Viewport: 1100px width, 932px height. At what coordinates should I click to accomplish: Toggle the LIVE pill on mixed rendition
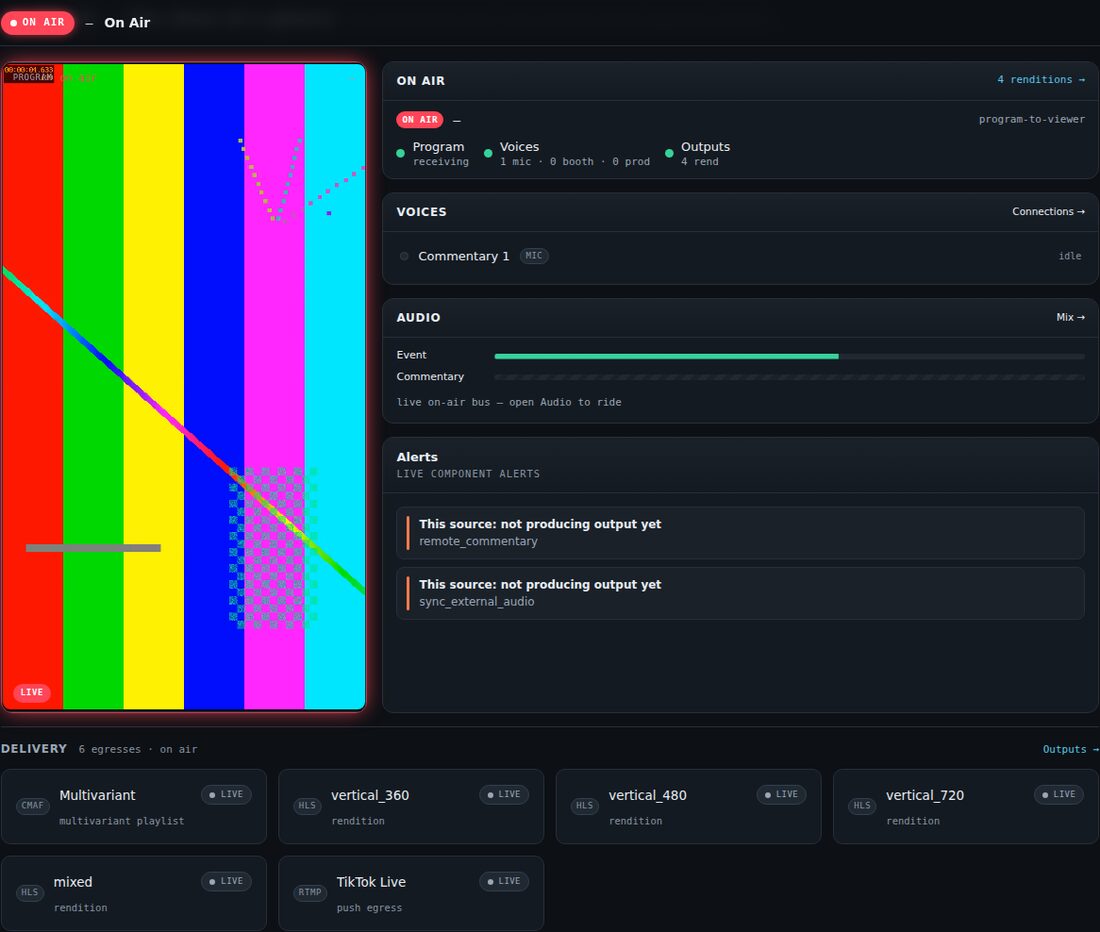227,882
